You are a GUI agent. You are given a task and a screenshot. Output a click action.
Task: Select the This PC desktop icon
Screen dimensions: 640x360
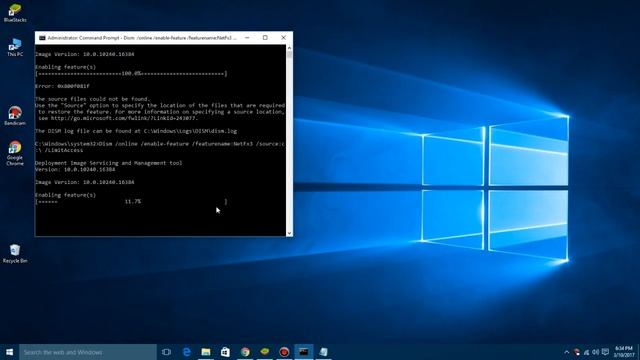pos(15,47)
